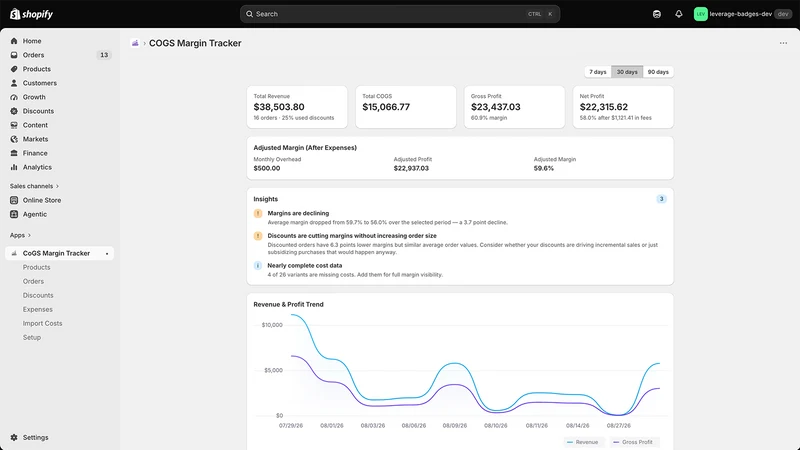
Task: Open the Expenses subpage
Action: coord(37,310)
